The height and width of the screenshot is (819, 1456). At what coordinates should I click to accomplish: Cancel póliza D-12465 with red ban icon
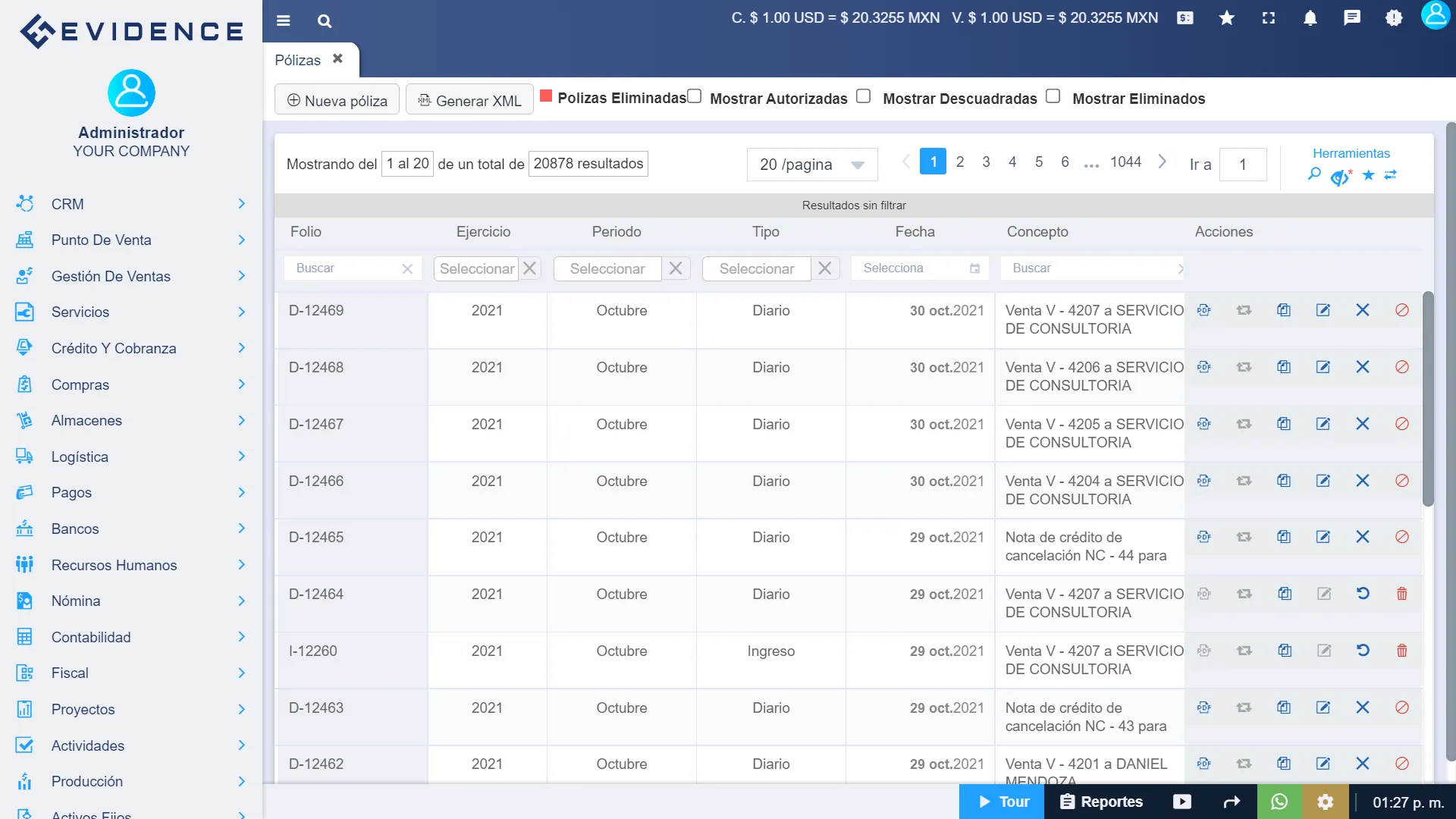click(x=1402, y=536)
